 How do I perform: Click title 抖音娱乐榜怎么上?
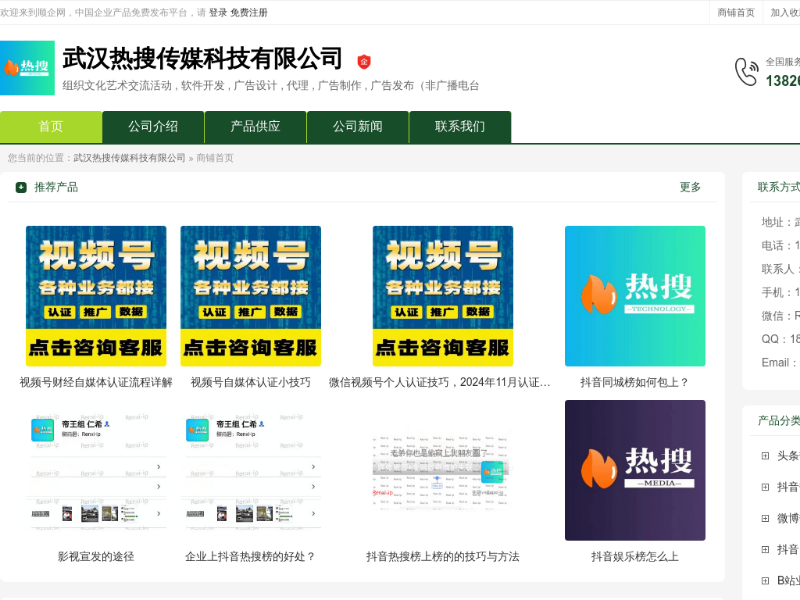[635, 557]
